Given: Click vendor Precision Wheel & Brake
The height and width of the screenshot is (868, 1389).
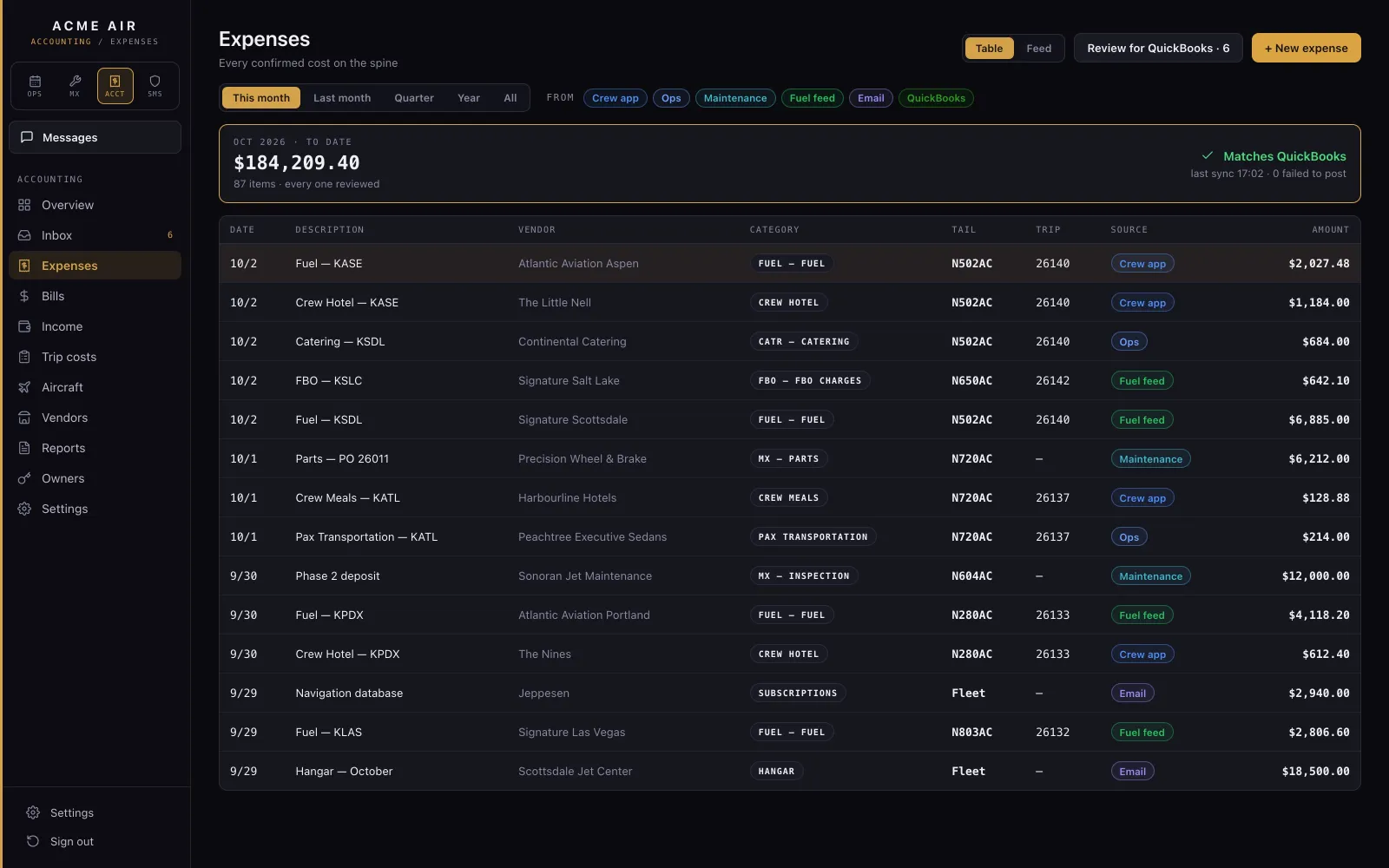Looking at the screenshot, I should (x=583, y=458).
